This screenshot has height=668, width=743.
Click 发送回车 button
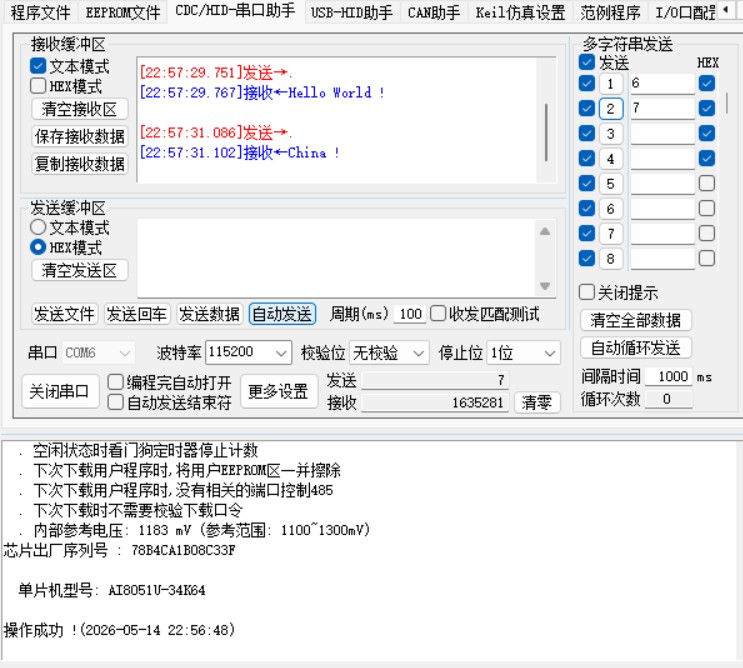pyautogui.click(x=136, y=314)
